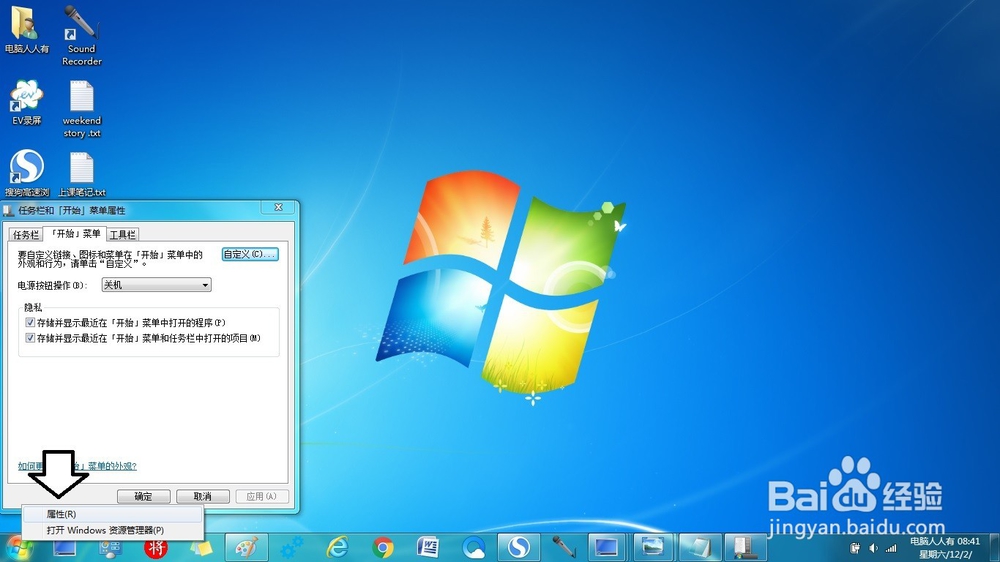Launch Internet Explorer from the taskbar
The width and height of the screenshot is (1000, 562).
point(337,547)
